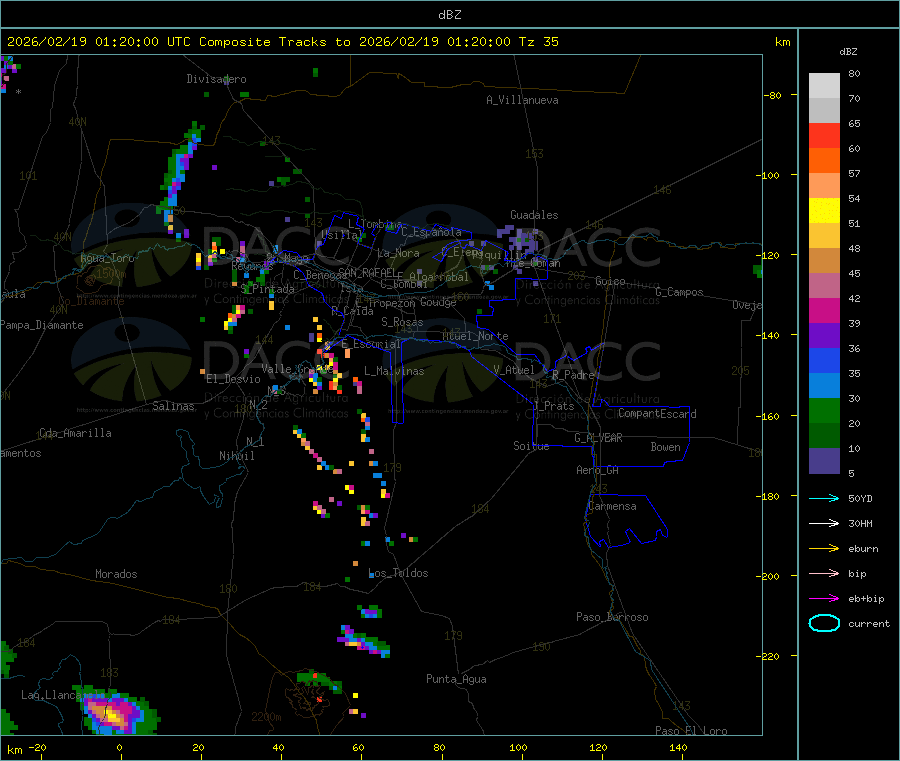The height and width of the screenshot is (761, 900).
Task: Click the Pampa_Diamante label
Action: click(42, 325)
